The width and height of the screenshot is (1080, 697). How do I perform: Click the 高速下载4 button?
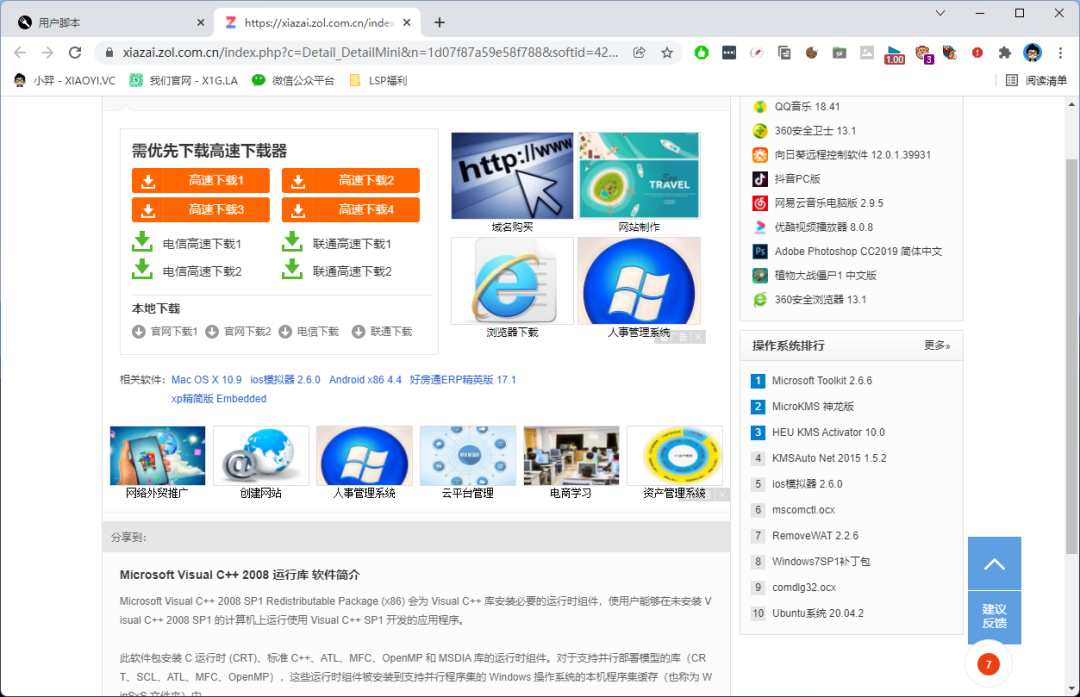pyautogui.click(x=351, y=209)
